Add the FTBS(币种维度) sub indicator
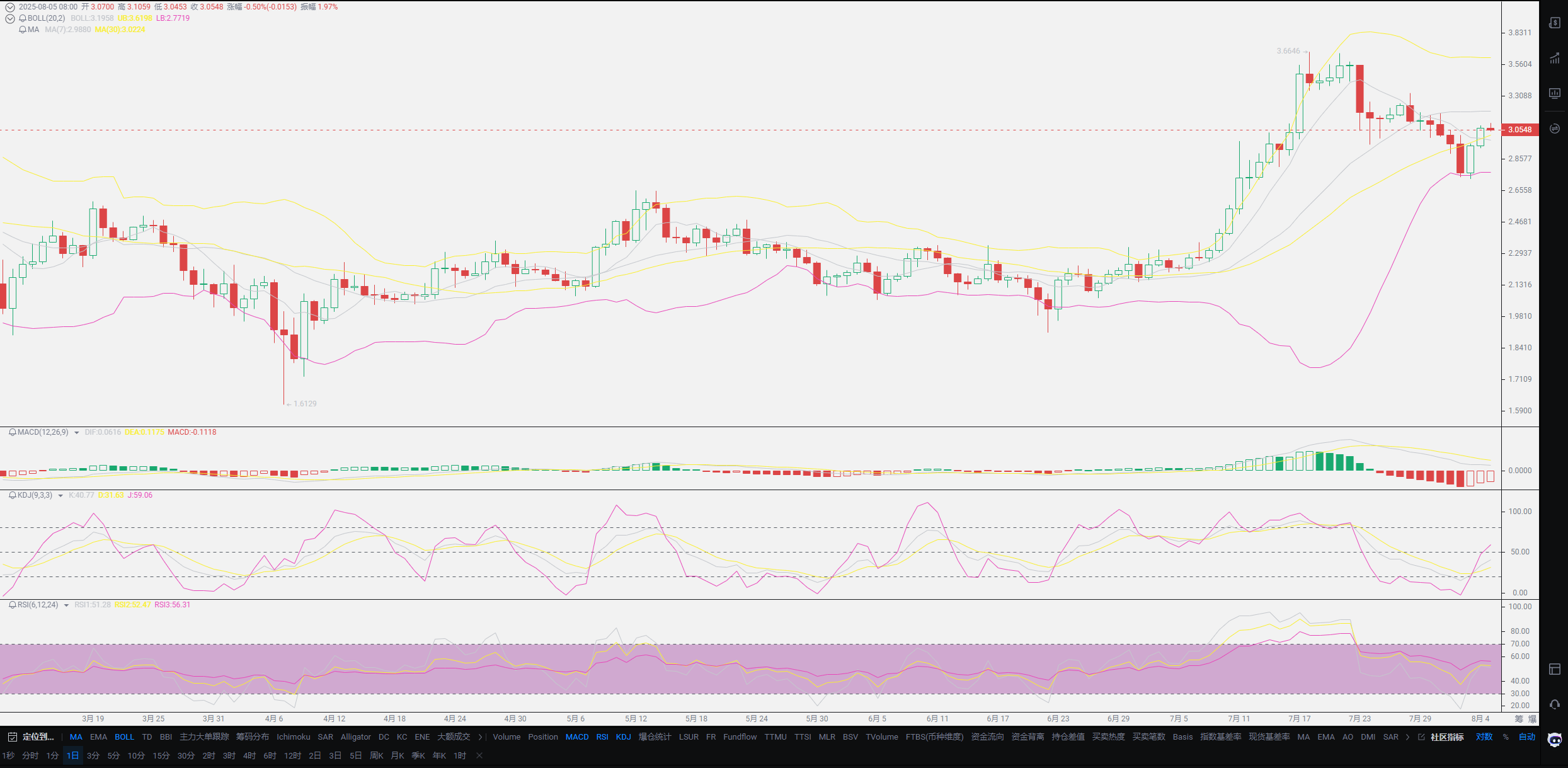The height and width of the screenshot is (768, 1568). (935, 737)
